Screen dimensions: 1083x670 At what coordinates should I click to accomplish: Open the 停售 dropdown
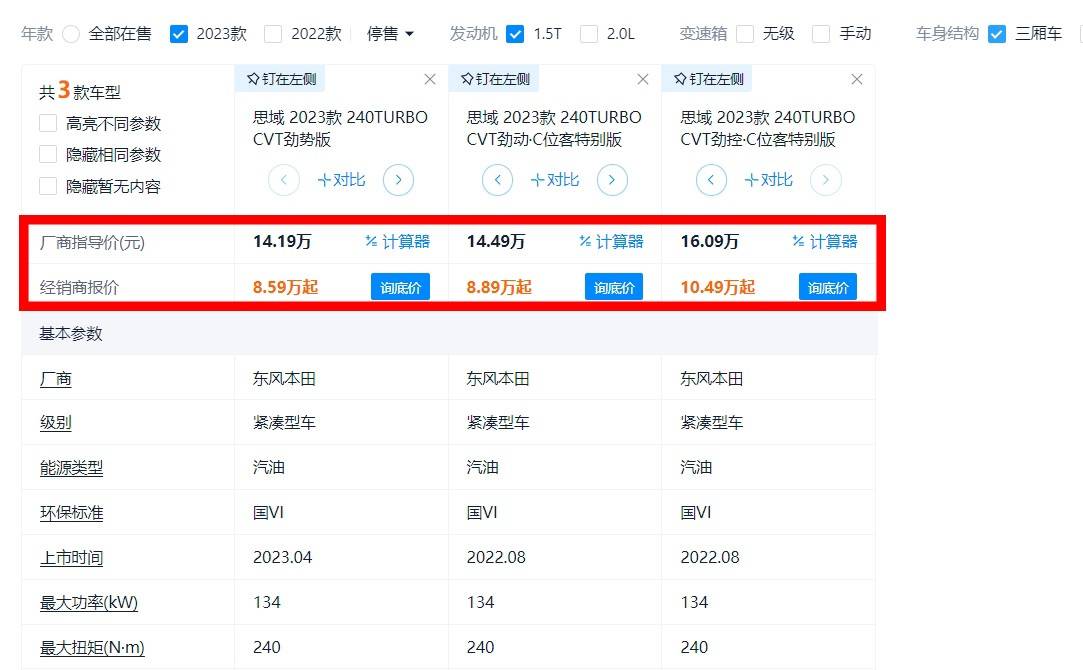(390, 34)
